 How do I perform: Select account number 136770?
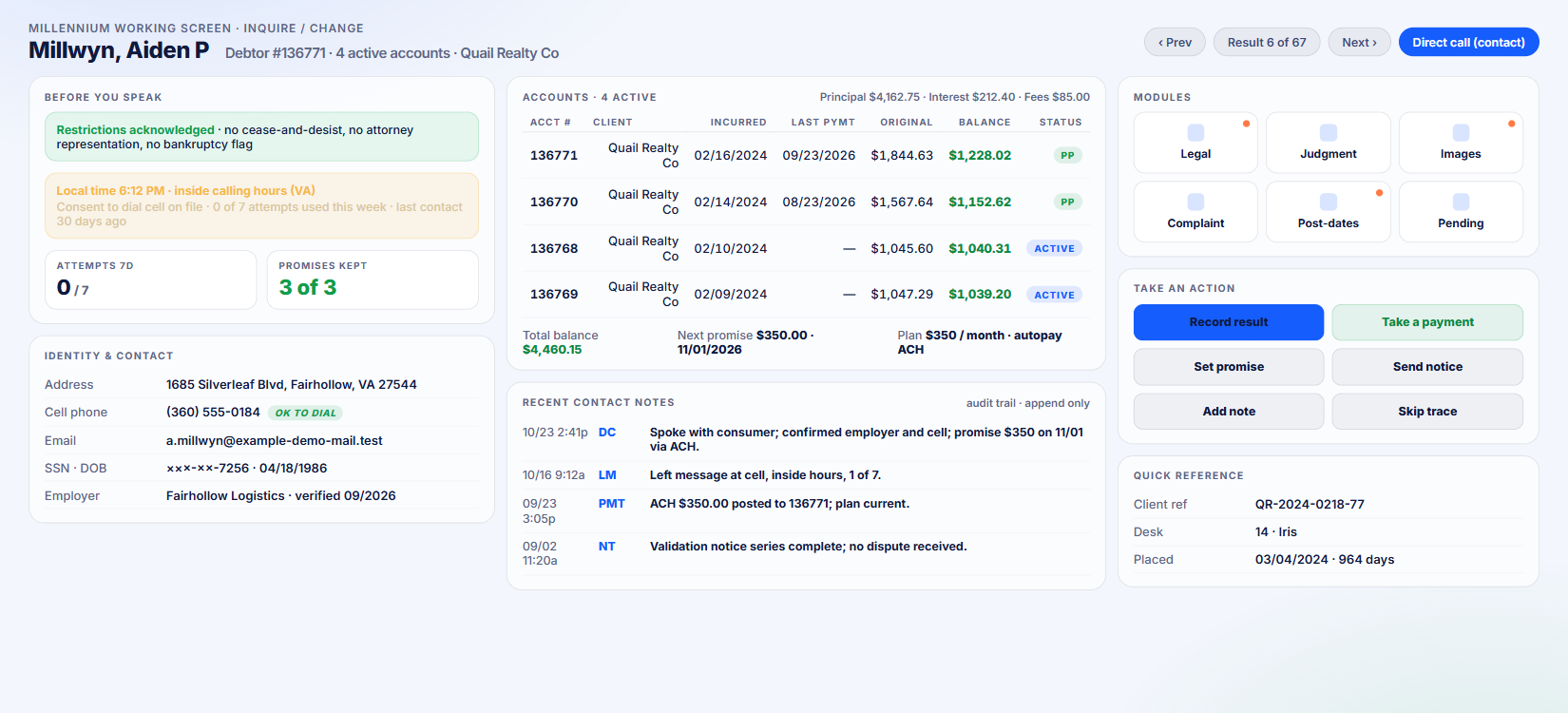tap(554, 202)
